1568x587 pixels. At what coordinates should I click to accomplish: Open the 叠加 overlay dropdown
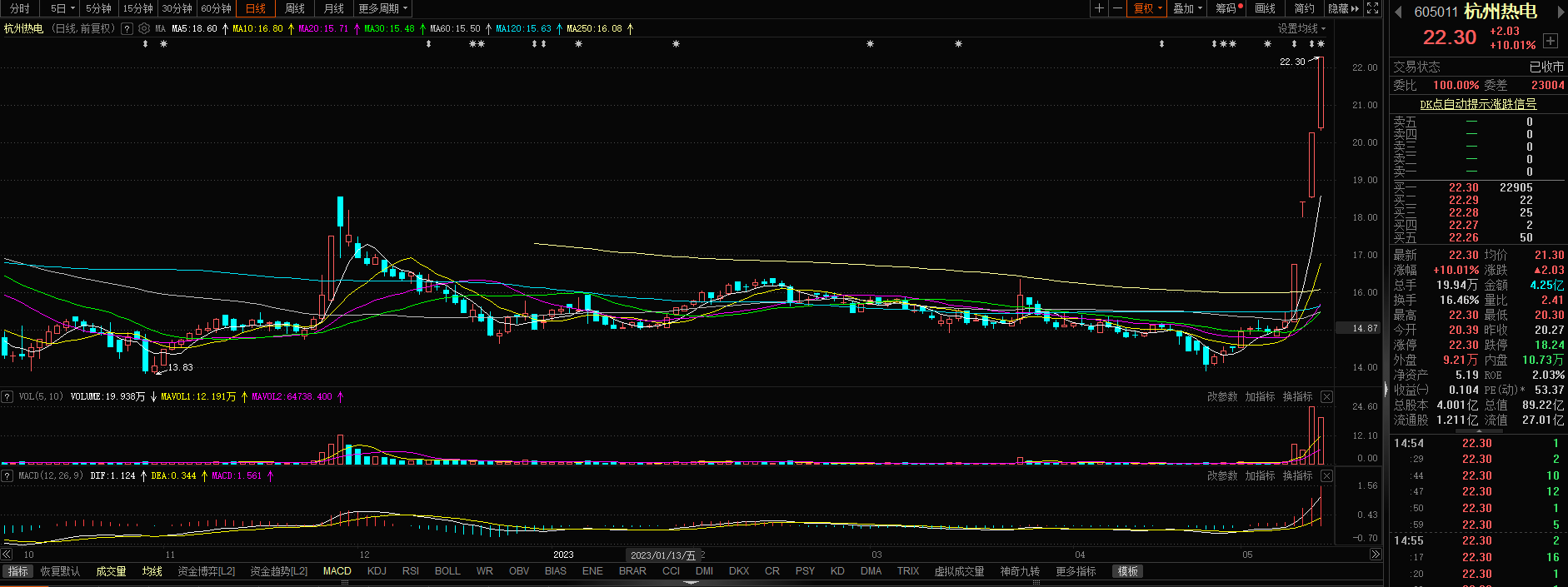point(1188,8)
